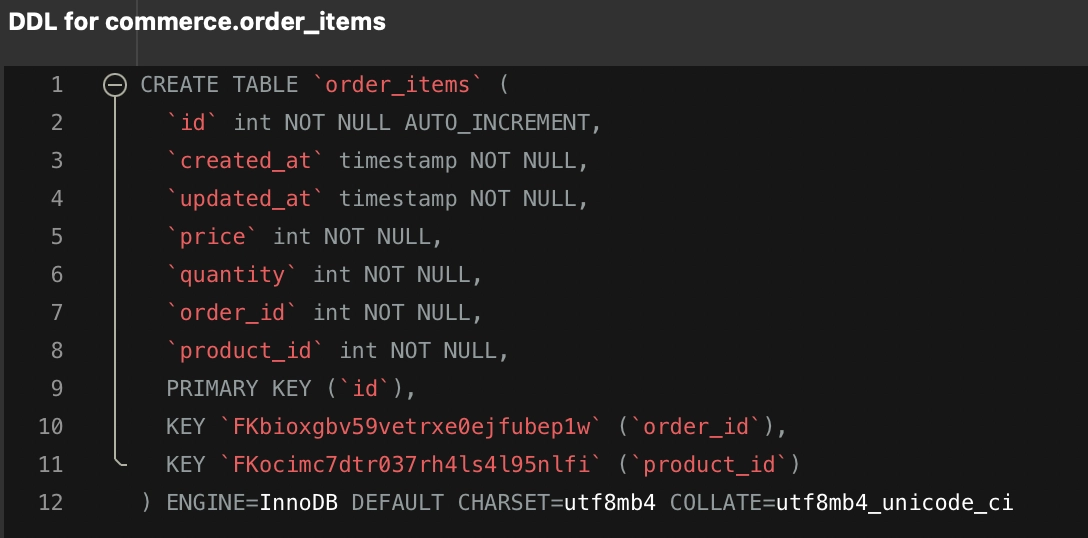Click line number 9 in gutter
This screenshot has width=1088, height=538.
56,389
